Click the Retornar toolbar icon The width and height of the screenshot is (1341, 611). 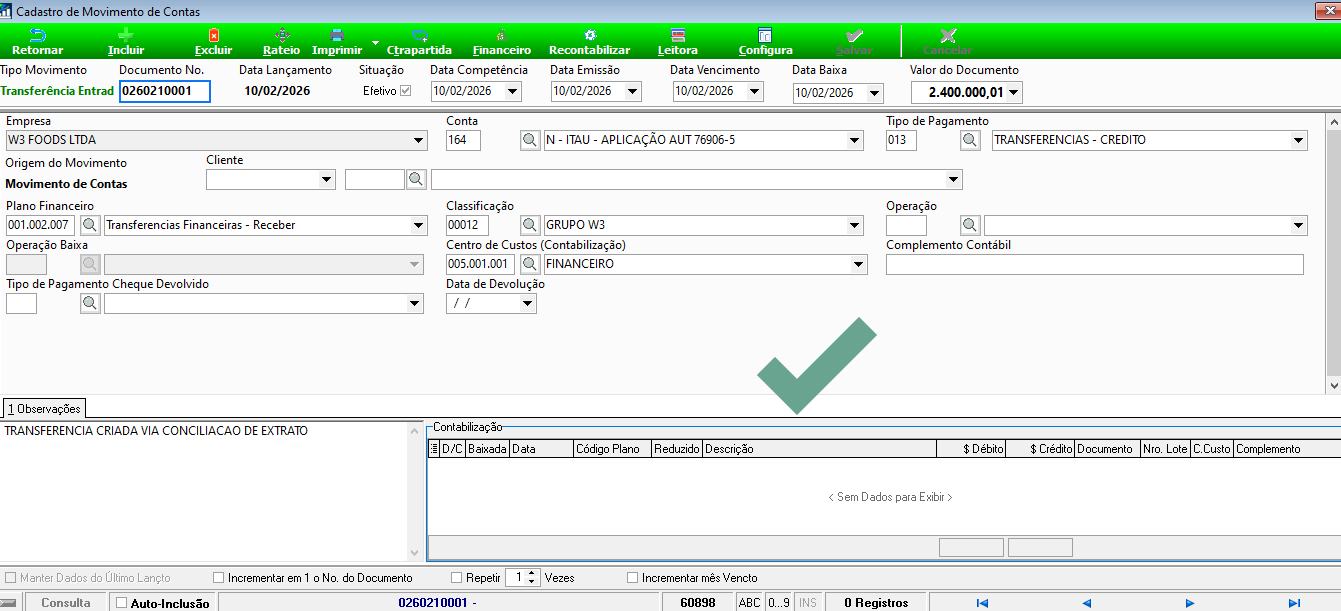click(38, 42)
